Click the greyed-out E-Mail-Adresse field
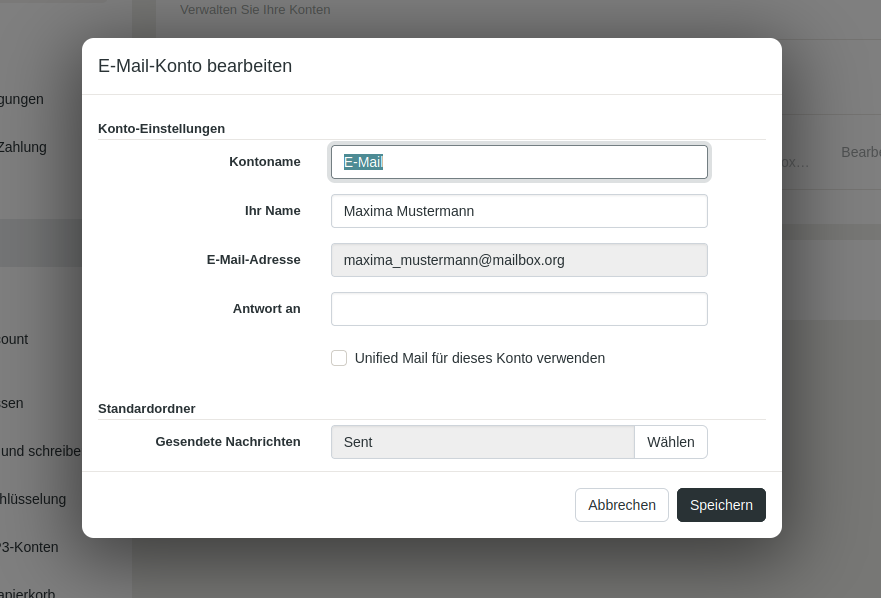The image size is (881, 598). [x=519, y=260]
